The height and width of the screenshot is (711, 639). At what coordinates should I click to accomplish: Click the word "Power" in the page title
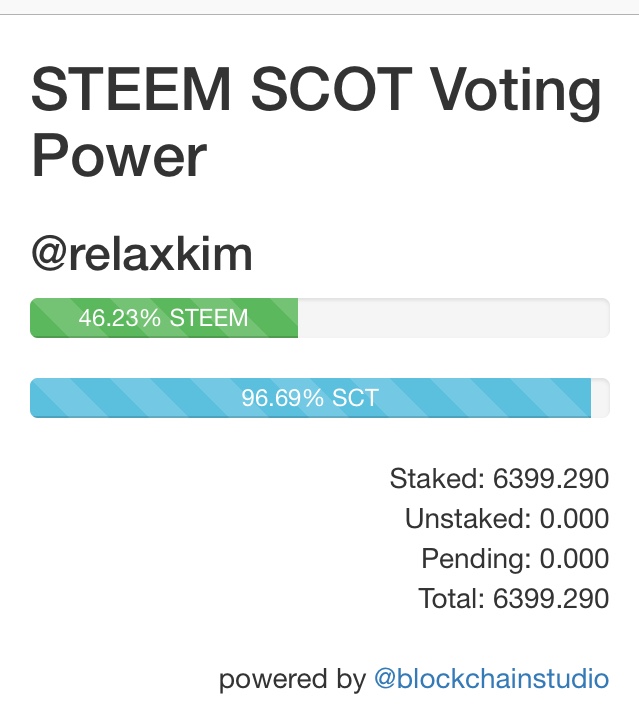(119, 156)
